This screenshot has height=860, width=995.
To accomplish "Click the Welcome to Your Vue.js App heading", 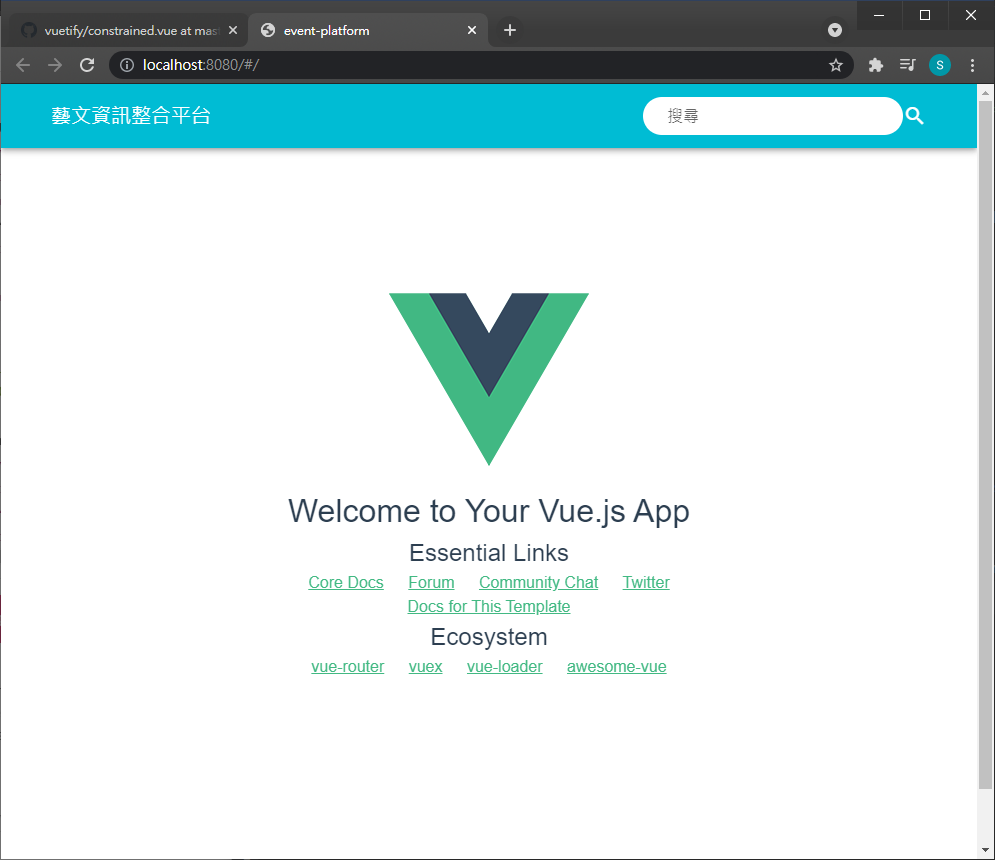I will 489,511.
